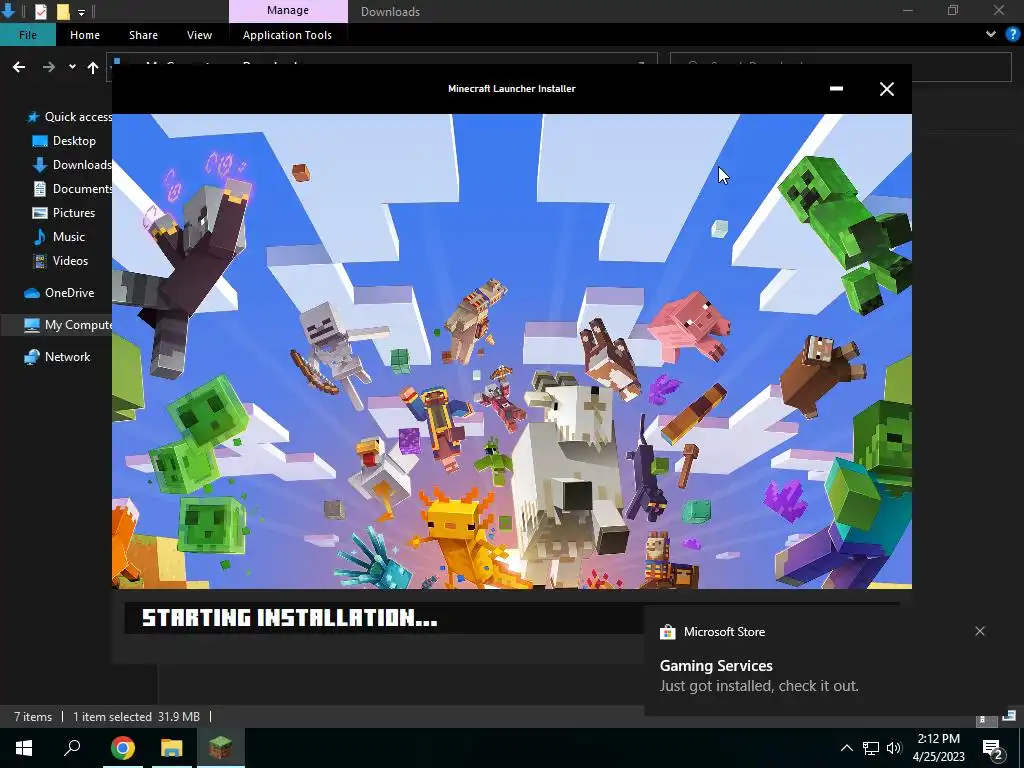Expand the ribbon with the chevron
The width and height of the screenshot is (1024, 768).
[991, 34]
